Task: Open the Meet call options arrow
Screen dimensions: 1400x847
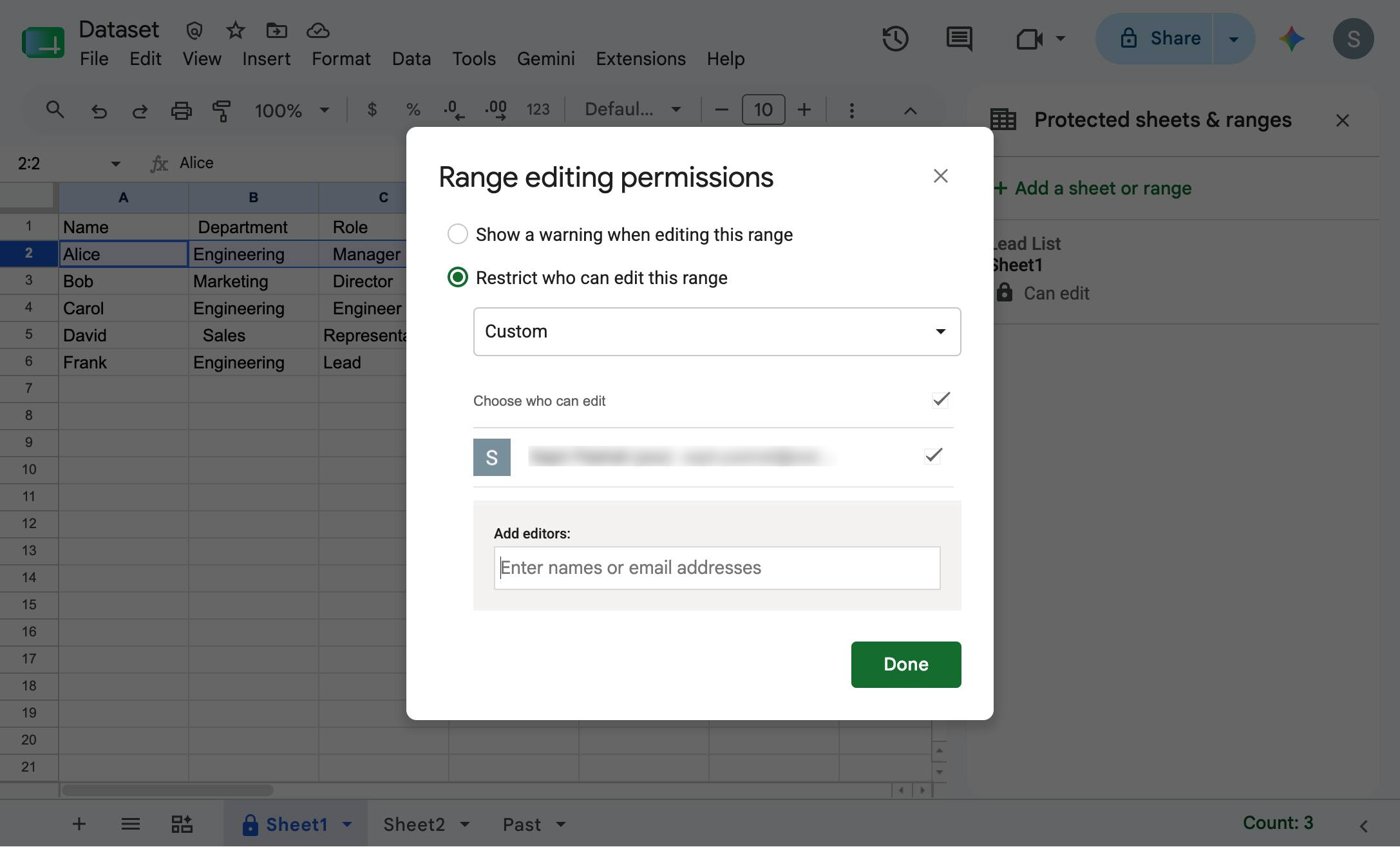Action: (x=1060, y=39)
